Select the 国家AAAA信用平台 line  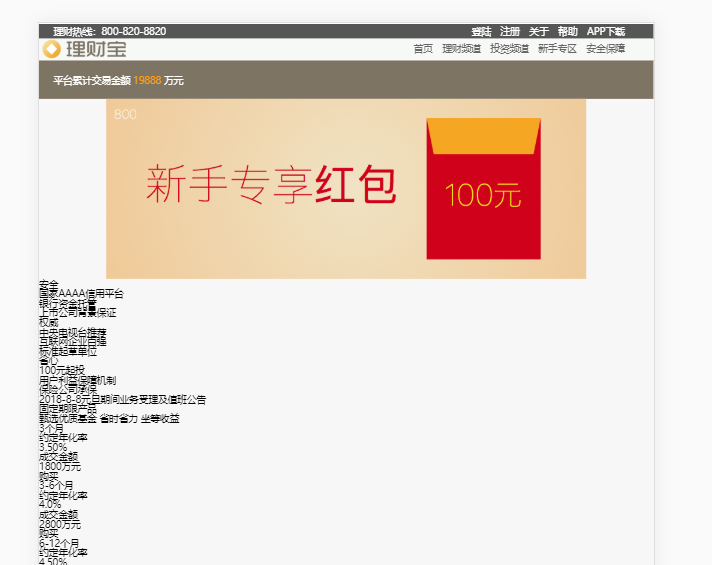click(81, 294)
